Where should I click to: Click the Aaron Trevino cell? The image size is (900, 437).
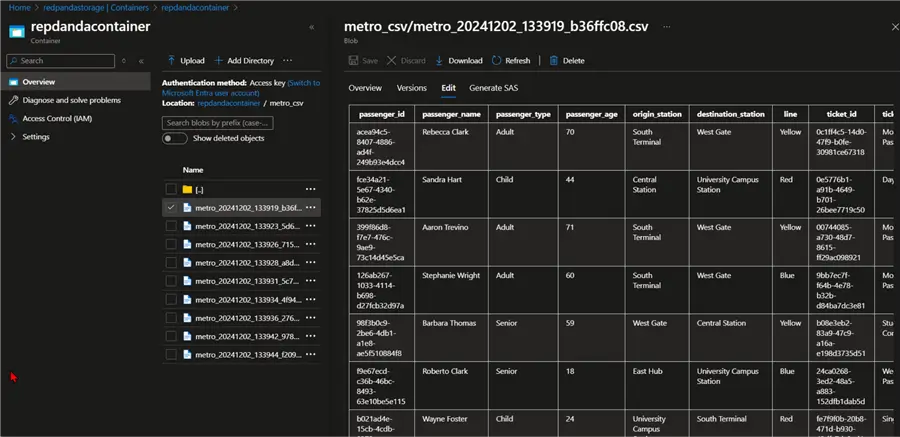451,242
